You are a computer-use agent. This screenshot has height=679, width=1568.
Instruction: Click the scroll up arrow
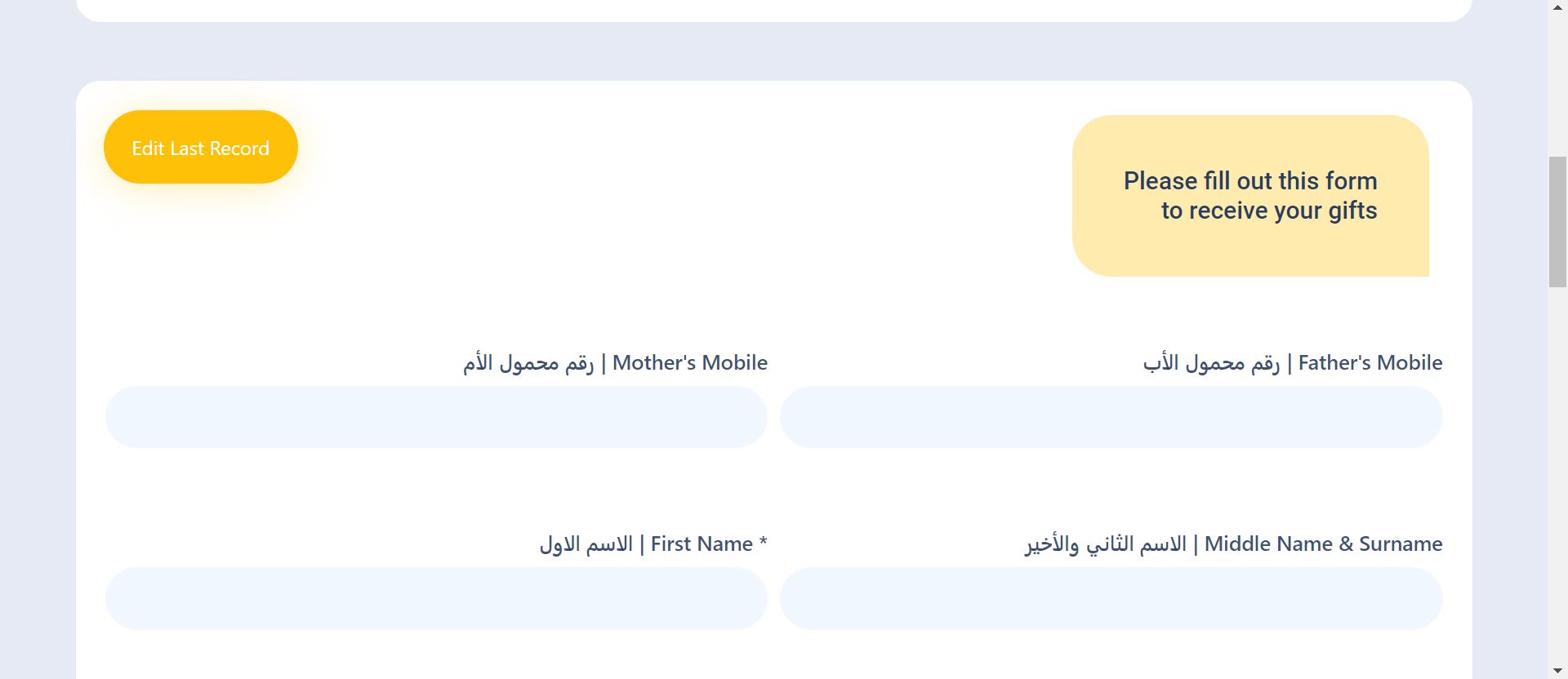[x=1557, y=7]
